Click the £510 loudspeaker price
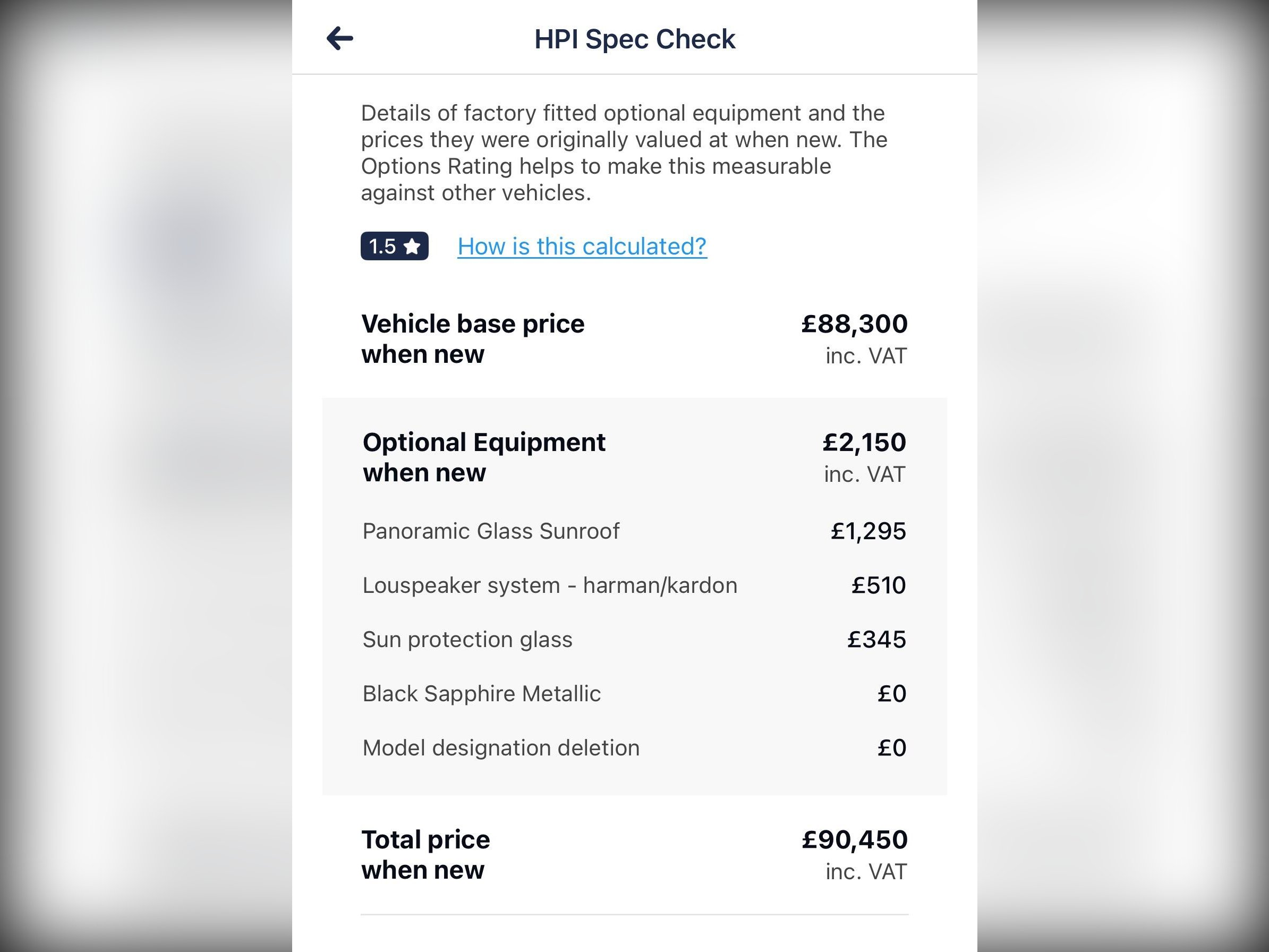 (x=879, y=585)
